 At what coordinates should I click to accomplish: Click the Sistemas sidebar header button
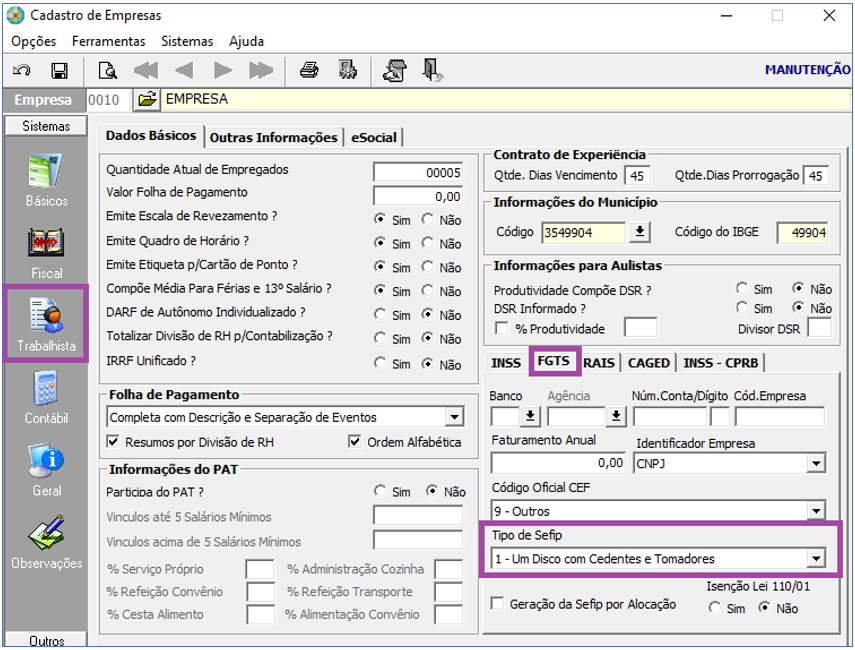pyautogui.click(x=46, y=126)
